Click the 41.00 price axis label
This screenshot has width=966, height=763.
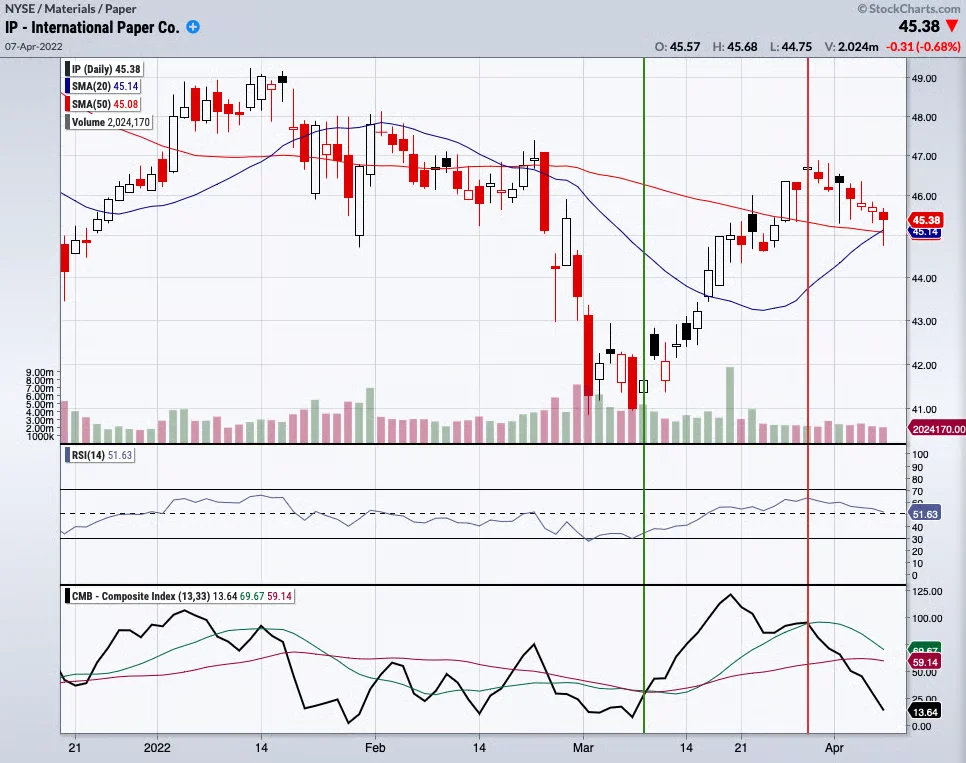coord(924,409)
